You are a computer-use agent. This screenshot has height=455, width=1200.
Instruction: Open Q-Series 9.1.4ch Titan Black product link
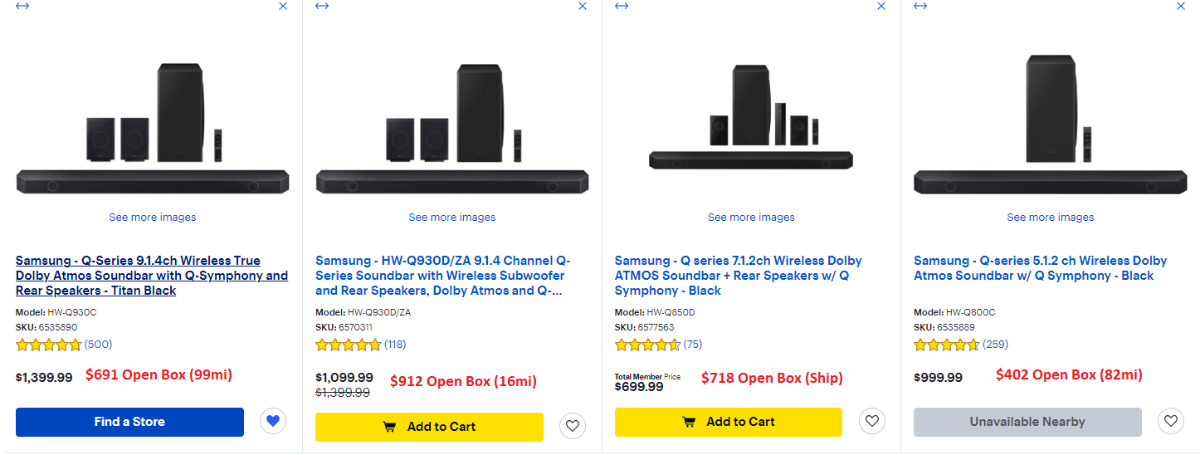pos(151,276)
